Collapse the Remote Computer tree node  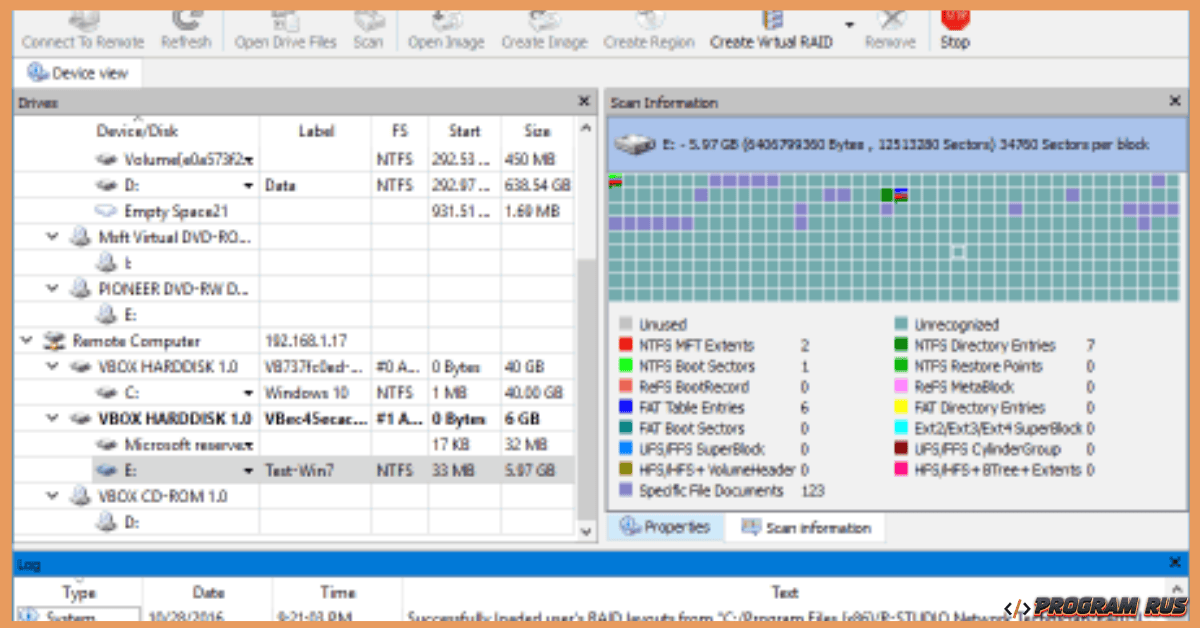pyautogui.click(x=25, y=341)
